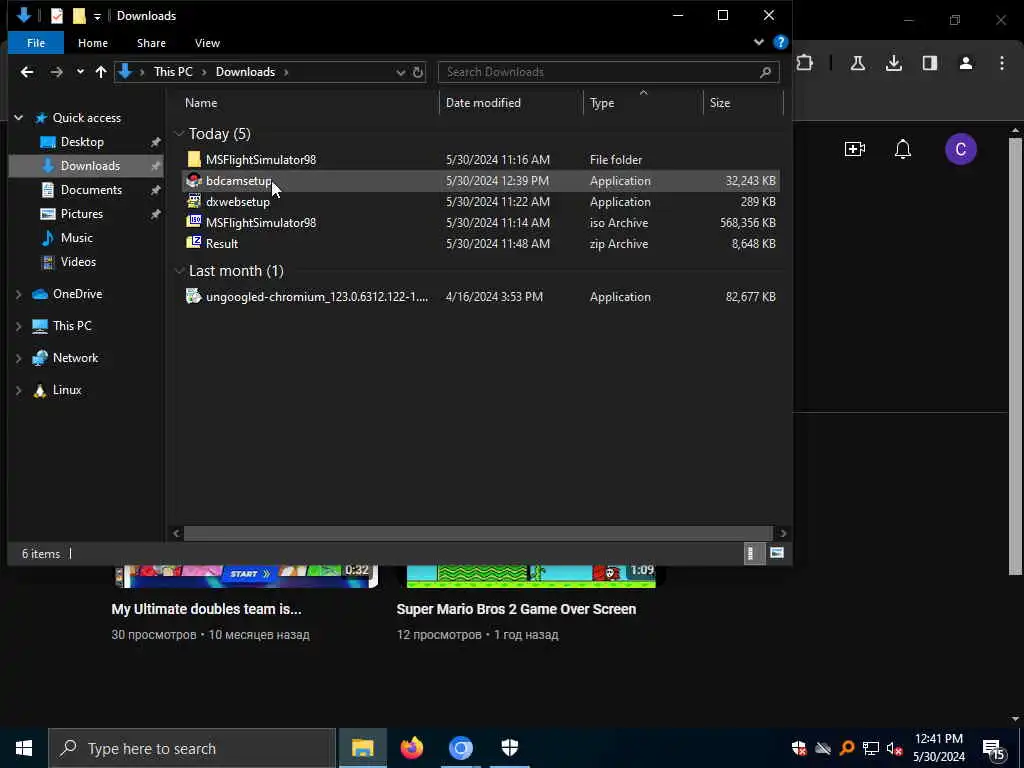1024x768 pixels.
Task: Open My Ultimate doubles team video
Action: [x=206, y=609]
